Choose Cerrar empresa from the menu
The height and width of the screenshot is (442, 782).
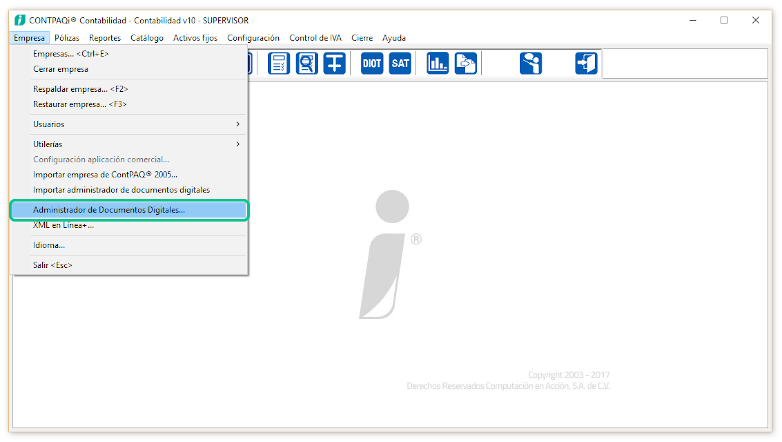click(61, 69)
